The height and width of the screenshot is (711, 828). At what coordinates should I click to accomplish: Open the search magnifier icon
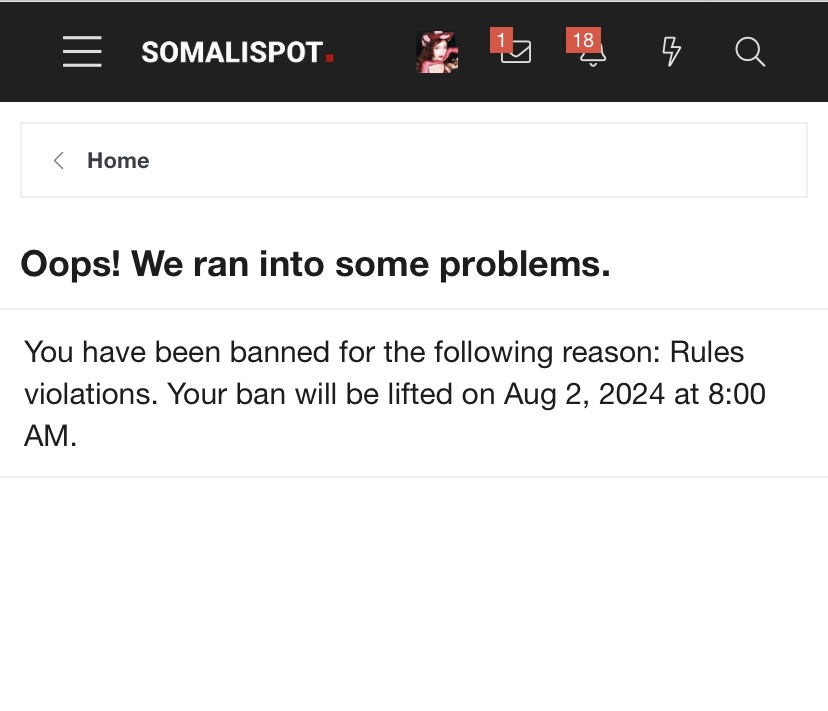[750, 52]
